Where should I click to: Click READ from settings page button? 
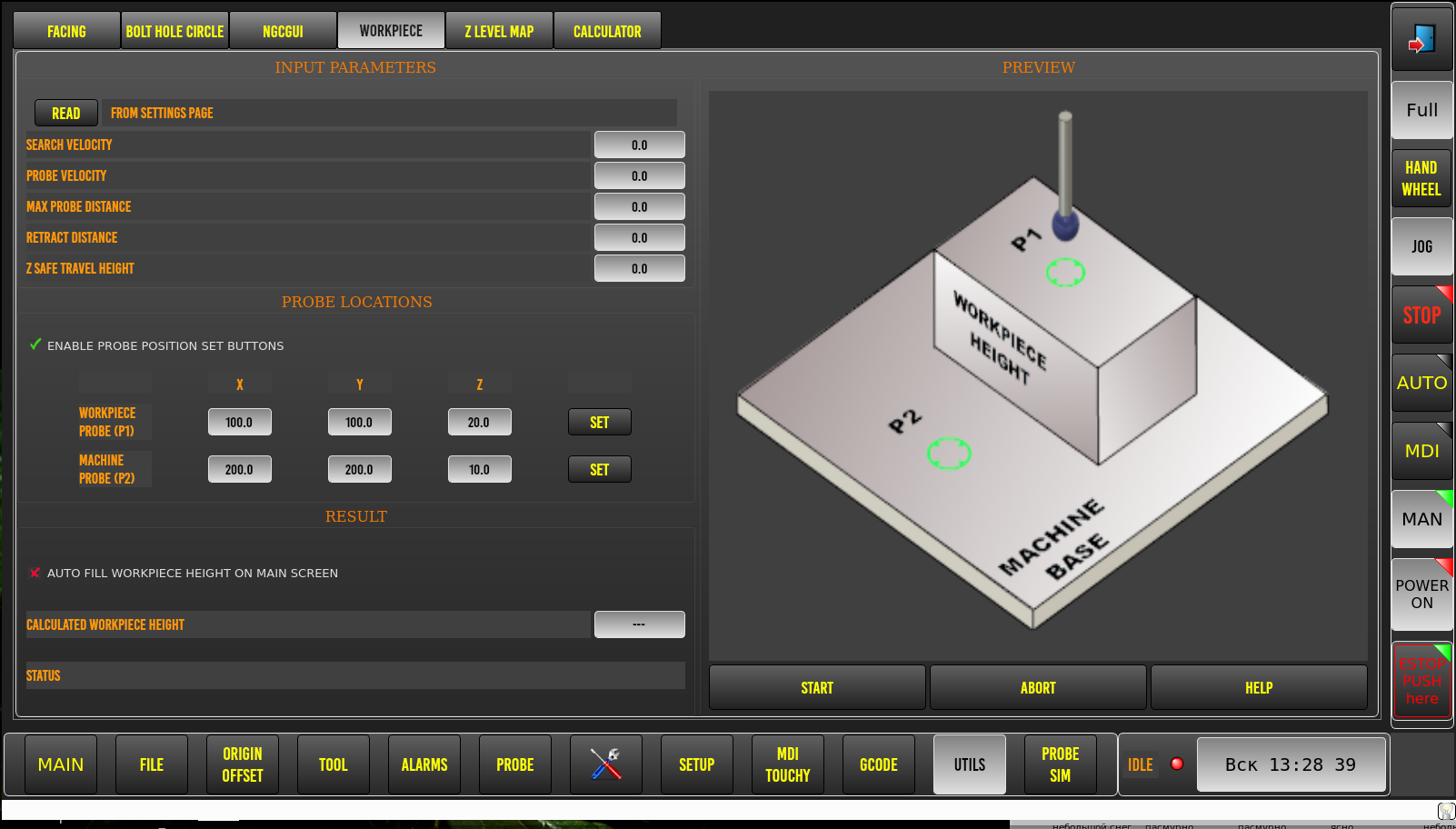(66, 113)
